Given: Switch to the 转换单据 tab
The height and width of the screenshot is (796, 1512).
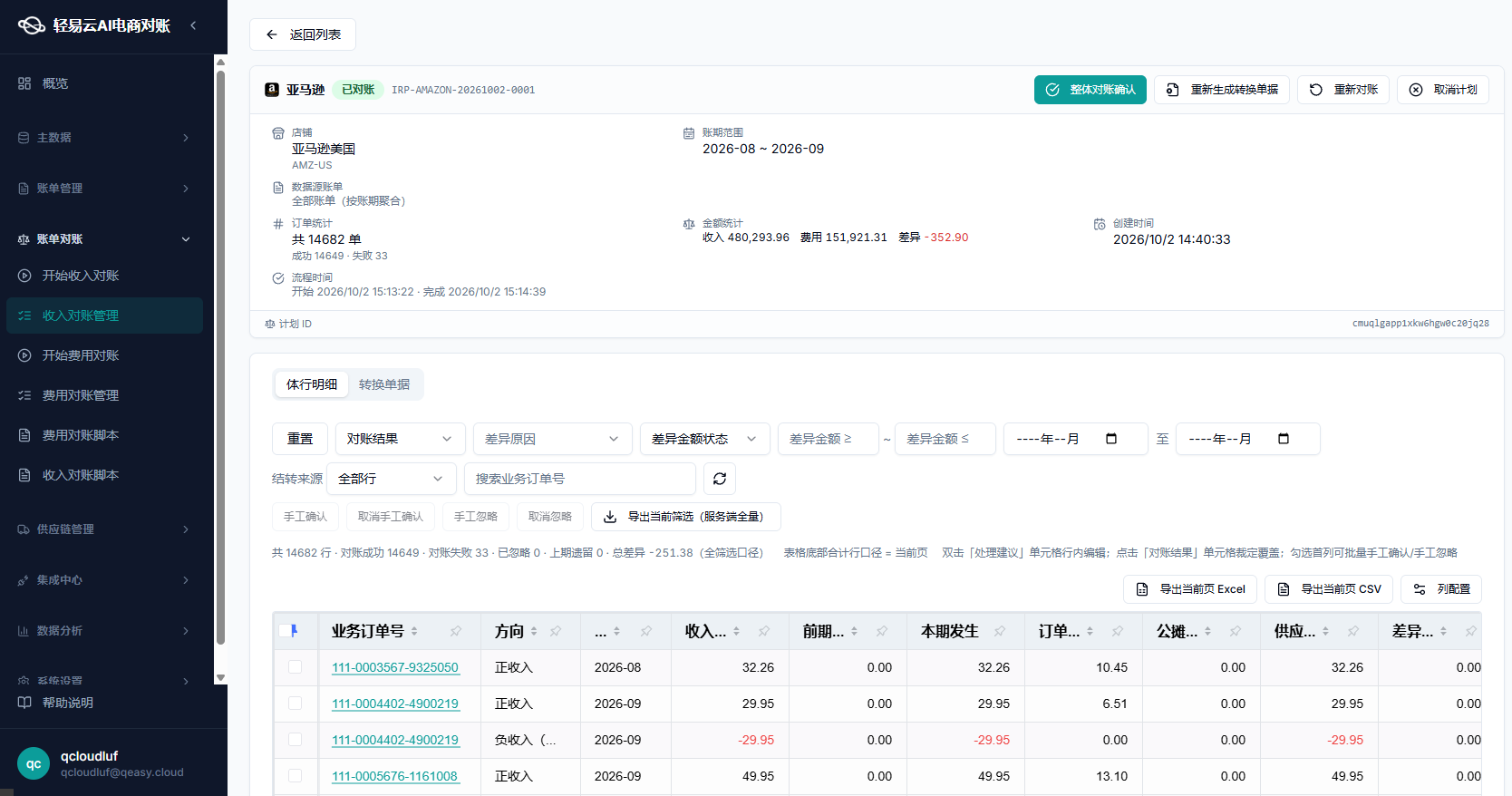Looking at the screenshot, I should [384, 384].
